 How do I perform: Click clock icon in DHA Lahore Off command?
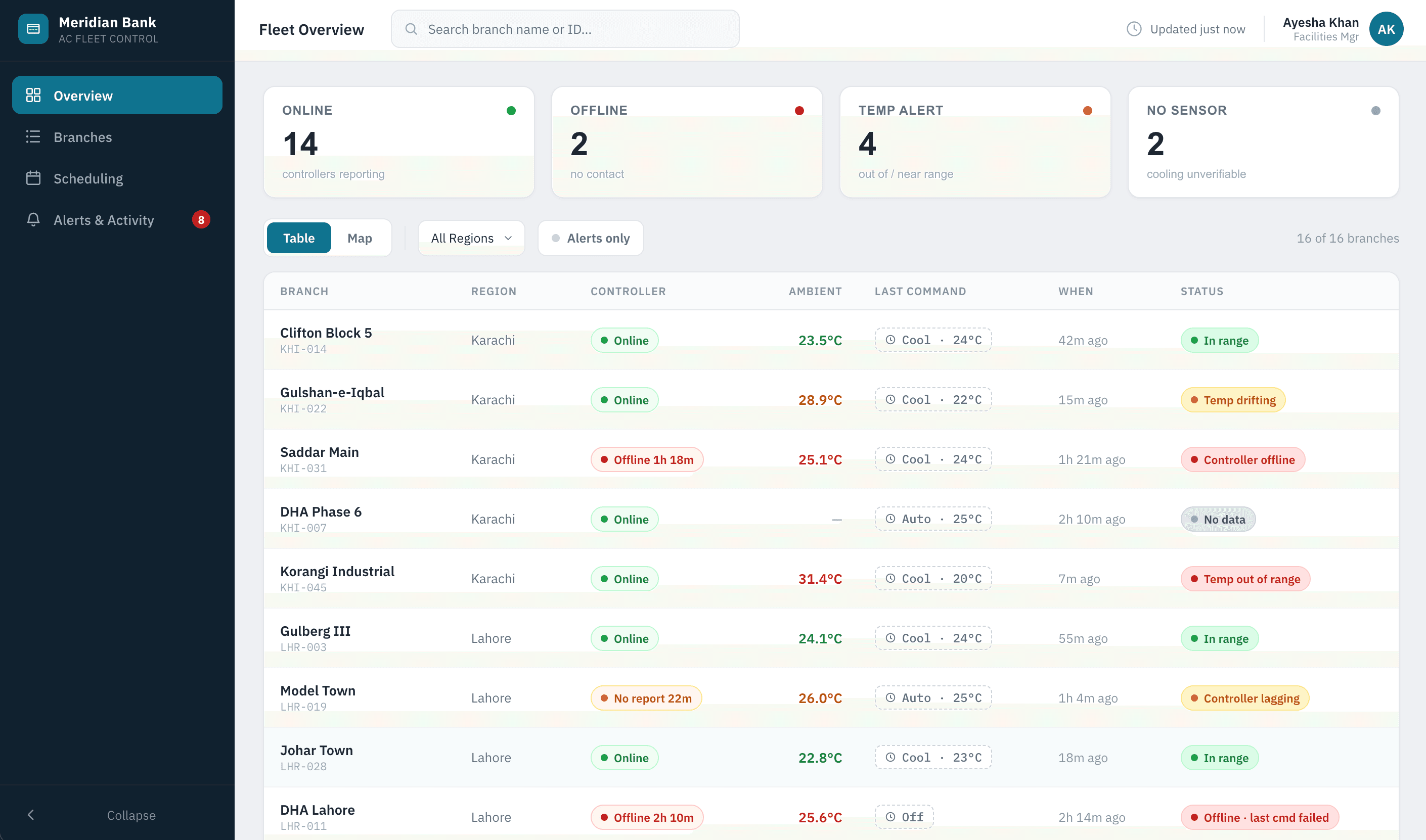point(890,817)
